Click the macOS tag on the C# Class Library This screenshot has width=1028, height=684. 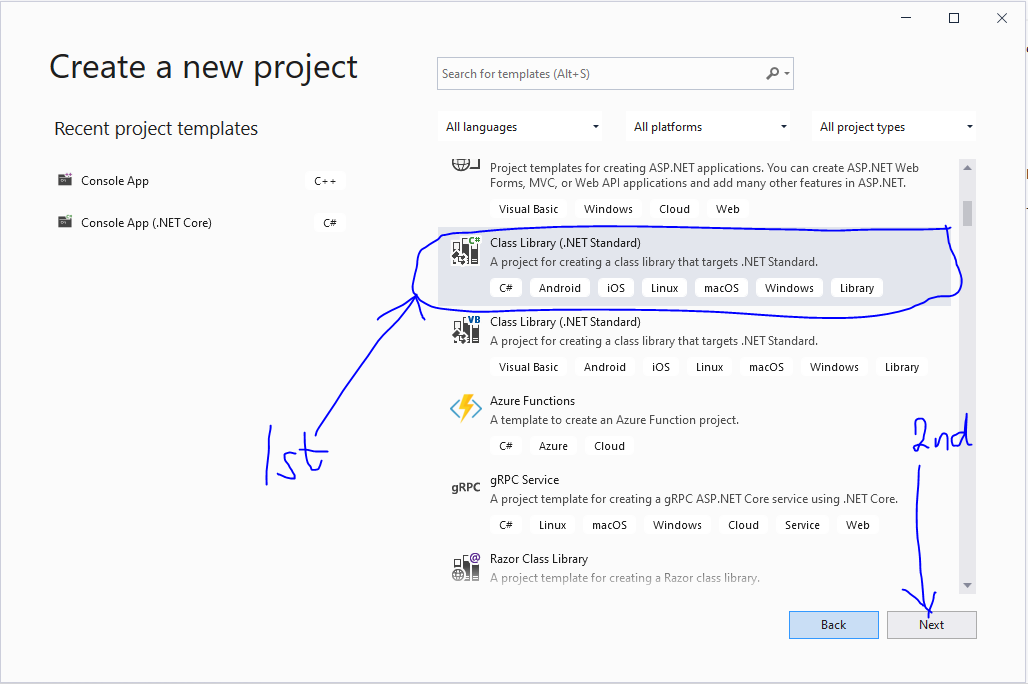click(x=721, y=288)
